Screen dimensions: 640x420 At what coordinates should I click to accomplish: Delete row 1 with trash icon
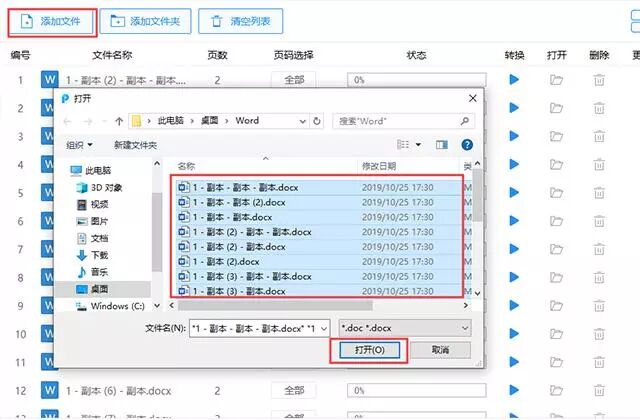pyautogui.click(x=599, y=80)
